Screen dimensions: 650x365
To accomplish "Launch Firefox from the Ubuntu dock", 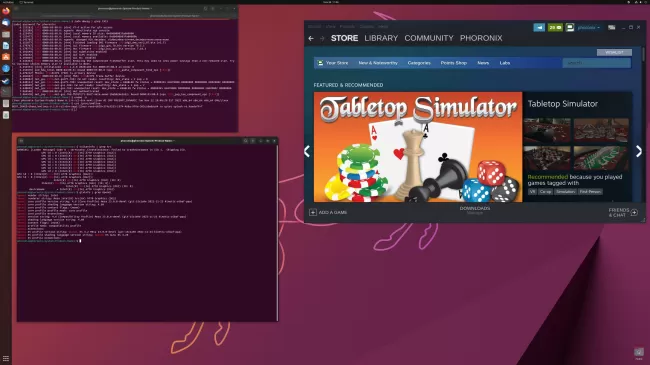I will (6, 11).
